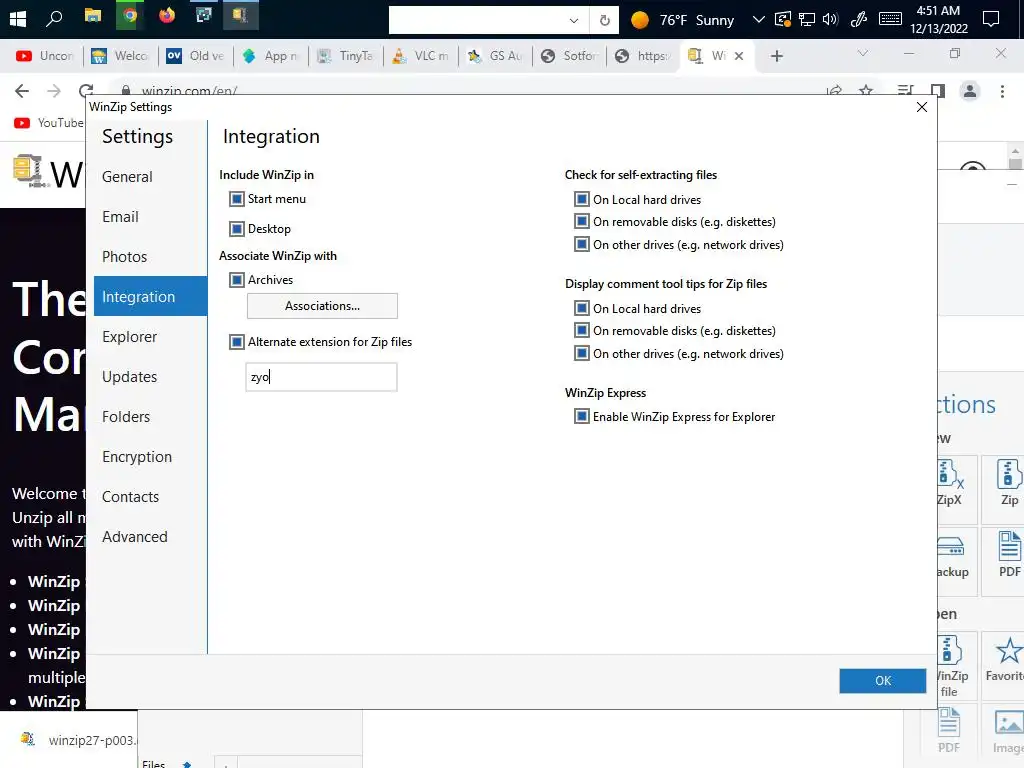Open Explorer settings section

coord(129,337)
